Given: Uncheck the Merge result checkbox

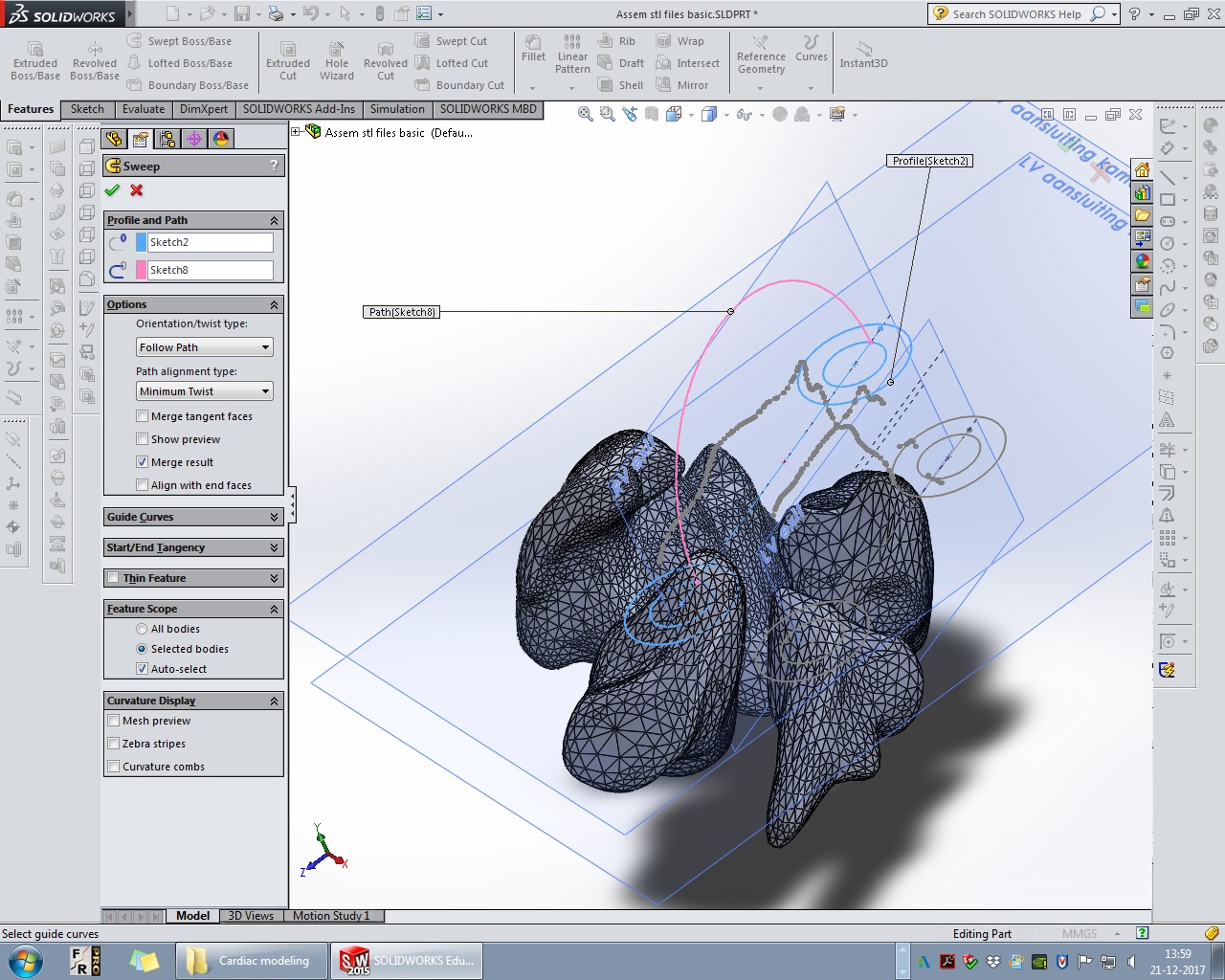Looking at the screenshot, I should pos(143,462).
